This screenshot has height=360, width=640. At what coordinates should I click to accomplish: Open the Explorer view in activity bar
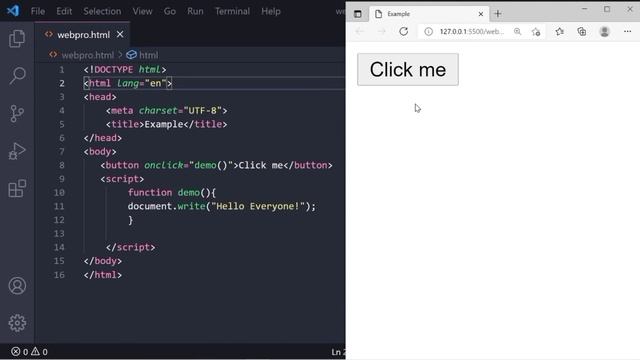click(17, 39)
